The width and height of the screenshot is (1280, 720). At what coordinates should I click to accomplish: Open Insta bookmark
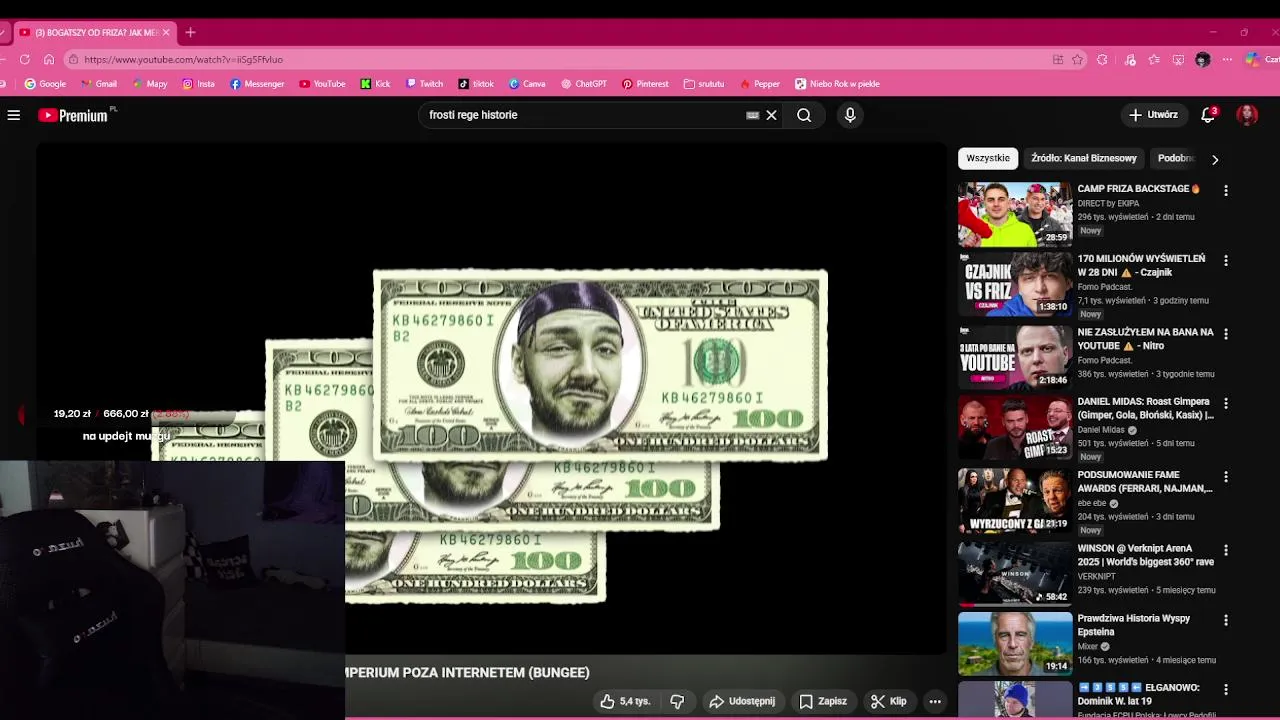198,84
